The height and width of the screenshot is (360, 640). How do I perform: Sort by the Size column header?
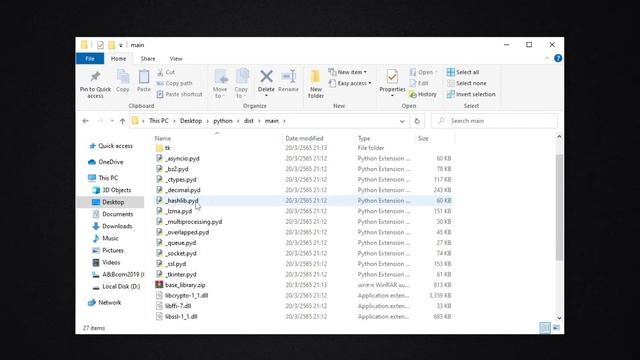[423, 138]
